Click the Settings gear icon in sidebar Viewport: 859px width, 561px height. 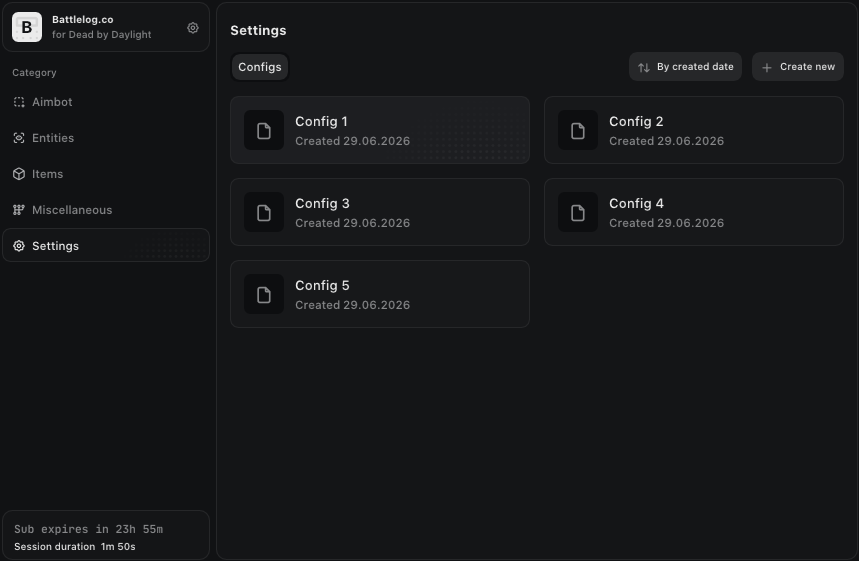click(x=19, y=246)
